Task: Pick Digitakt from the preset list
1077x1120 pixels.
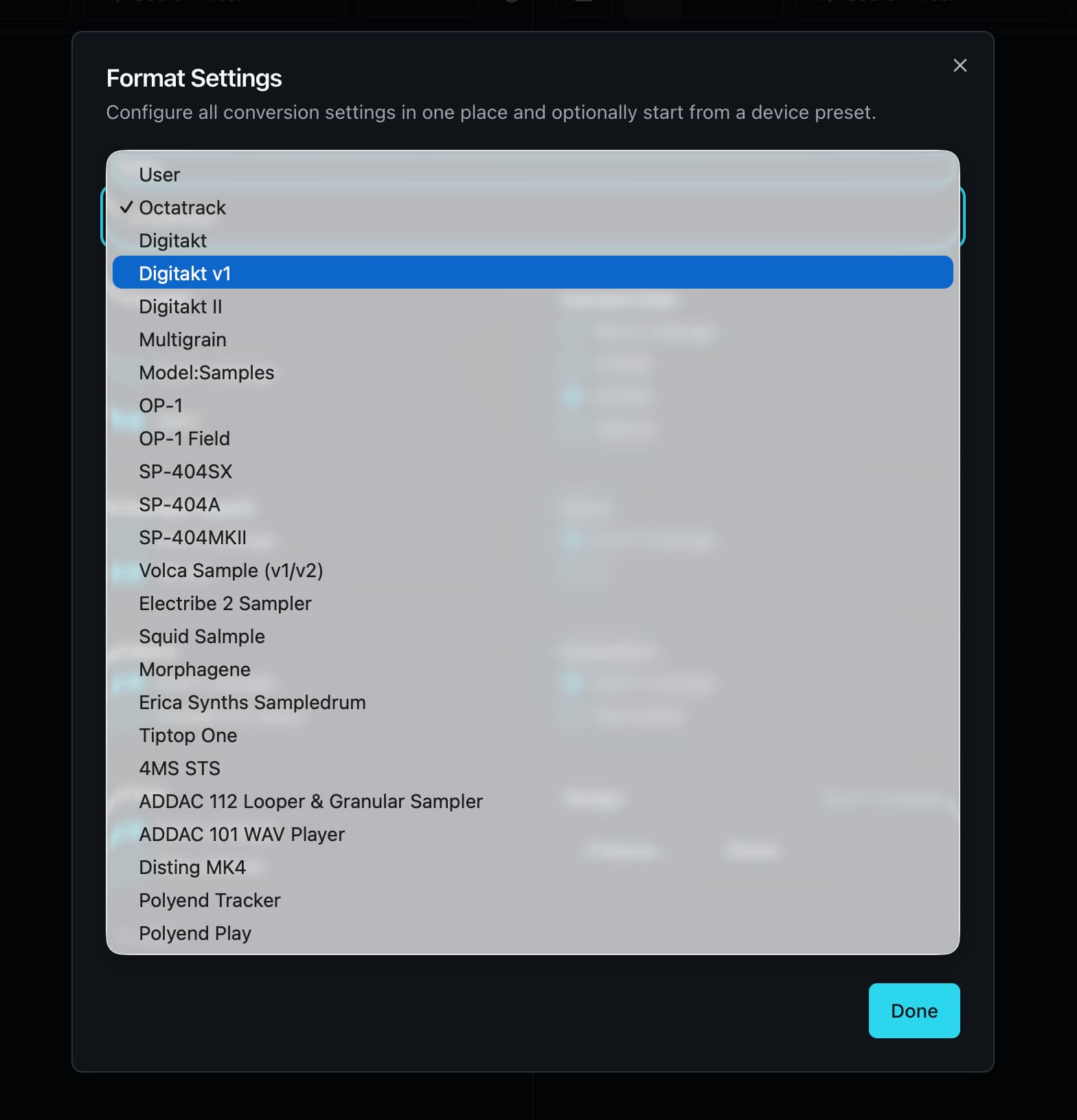Action: (x=172, y=240)
